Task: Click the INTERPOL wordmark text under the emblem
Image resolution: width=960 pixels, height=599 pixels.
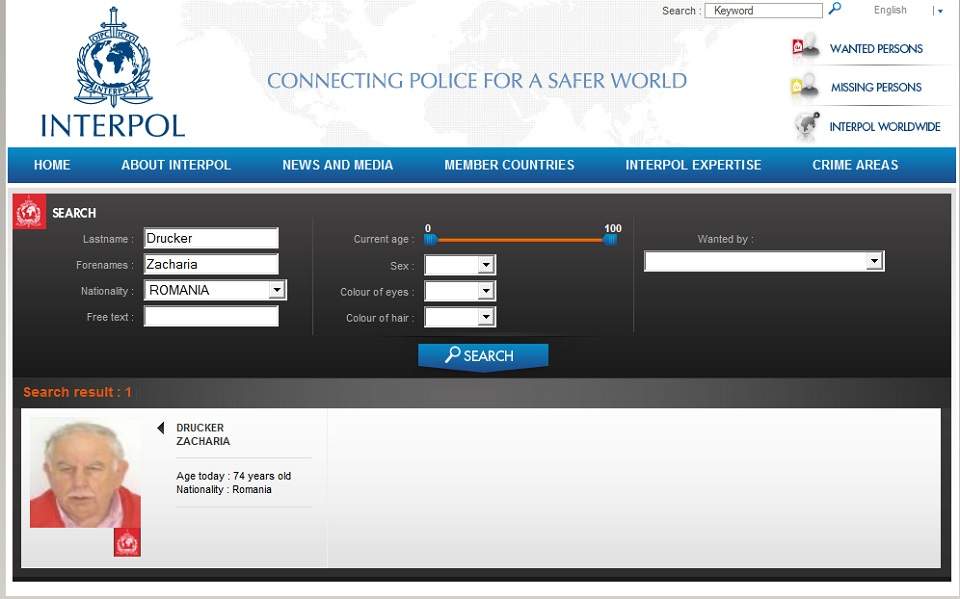Action: [113, 126]
